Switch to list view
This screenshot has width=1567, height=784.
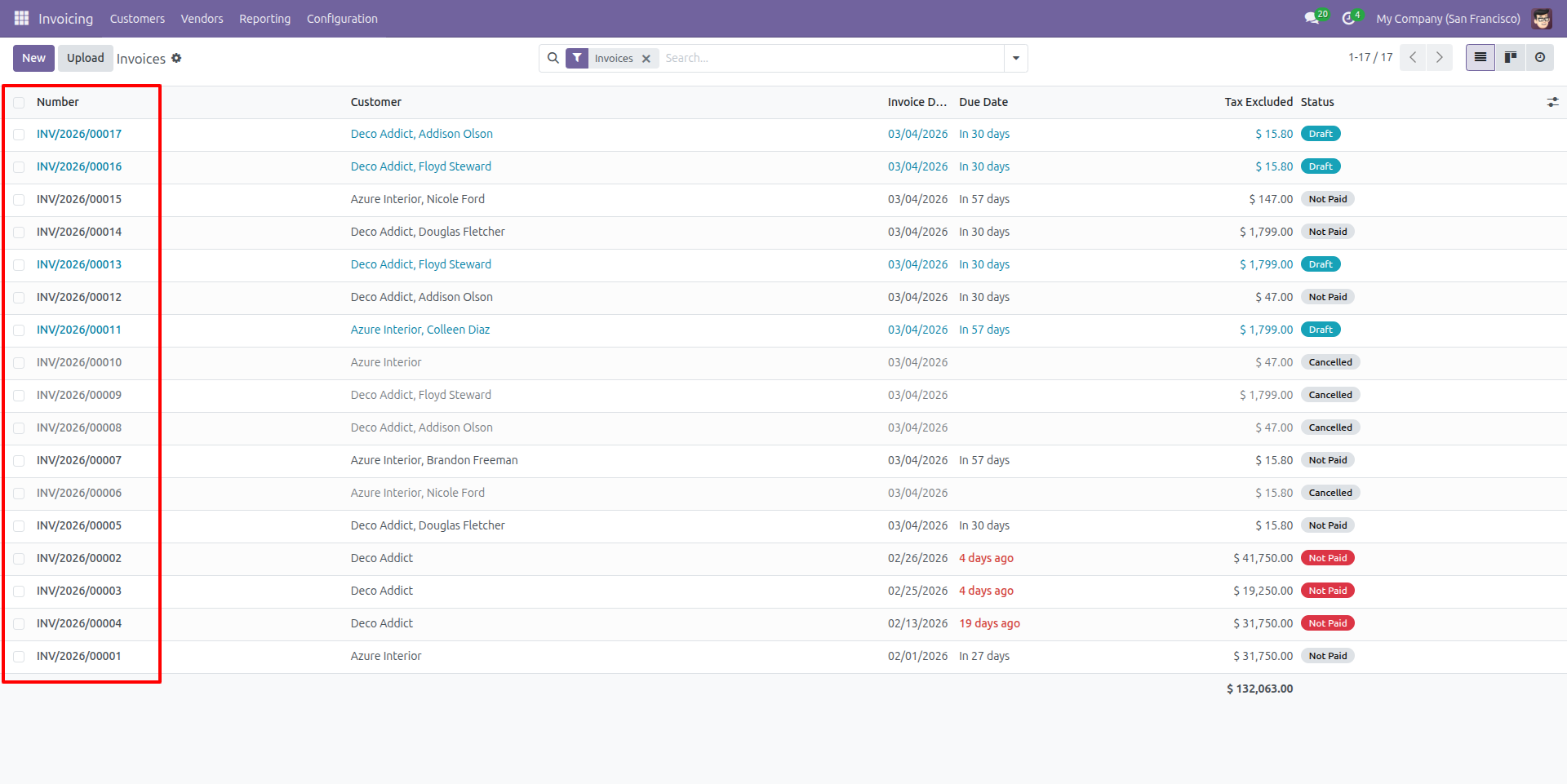point(1480,57)
